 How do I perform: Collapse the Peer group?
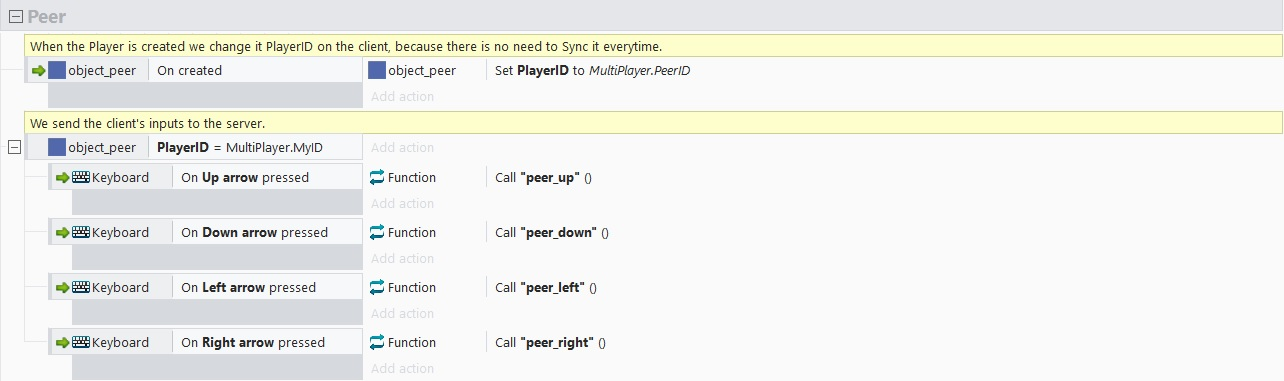(15, 16)
